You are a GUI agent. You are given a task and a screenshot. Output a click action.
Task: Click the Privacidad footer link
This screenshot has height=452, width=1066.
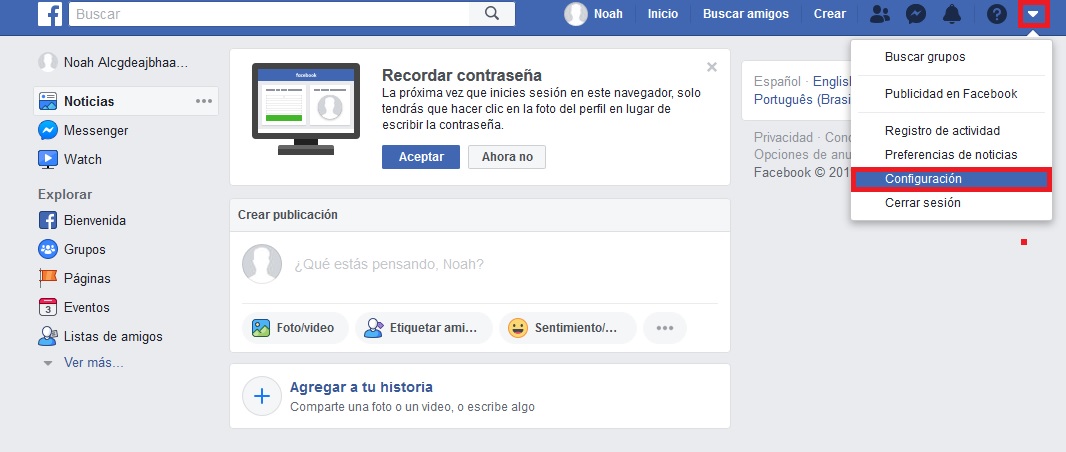783,137
